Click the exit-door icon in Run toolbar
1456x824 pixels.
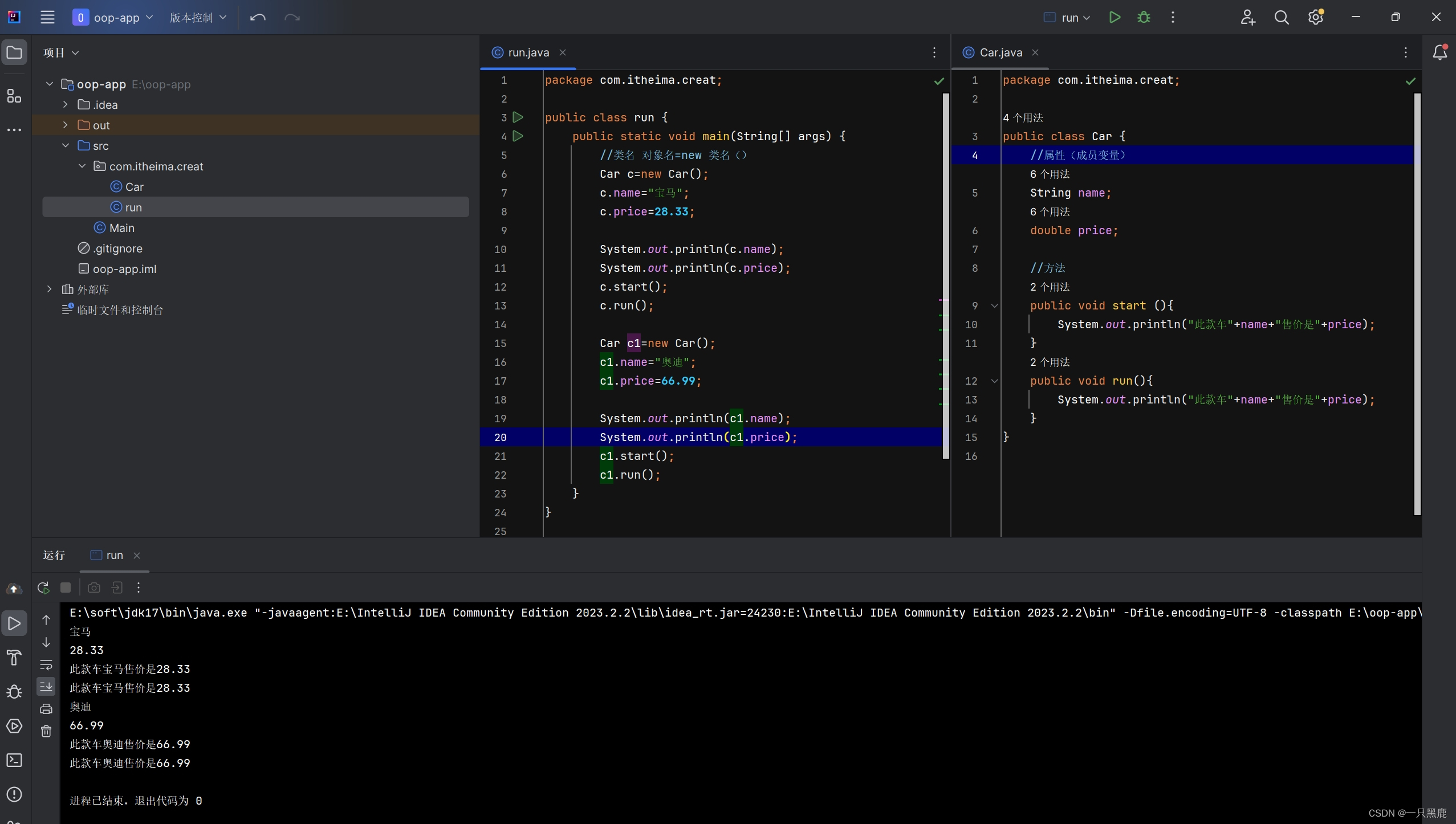(117, 588)
